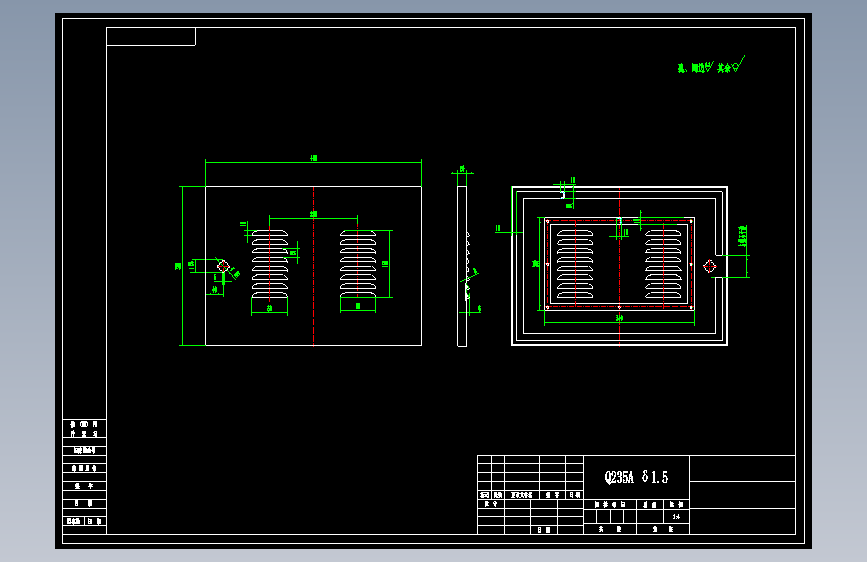Select the crosshair hole symbol in the left view
Image resolution: width=867 pixels, height=562 pixels.
[x=223, y=267]
